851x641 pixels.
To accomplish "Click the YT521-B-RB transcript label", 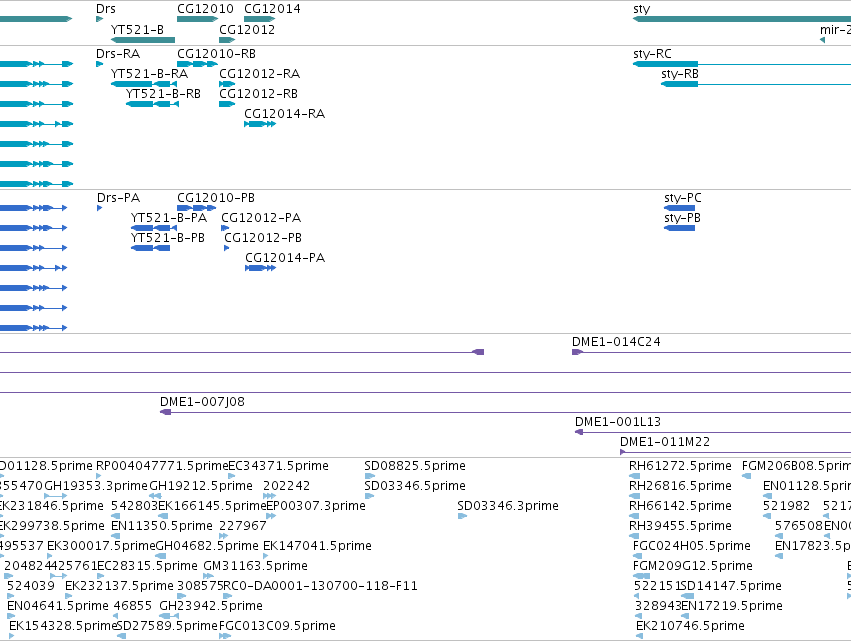I will coord(163,94).
